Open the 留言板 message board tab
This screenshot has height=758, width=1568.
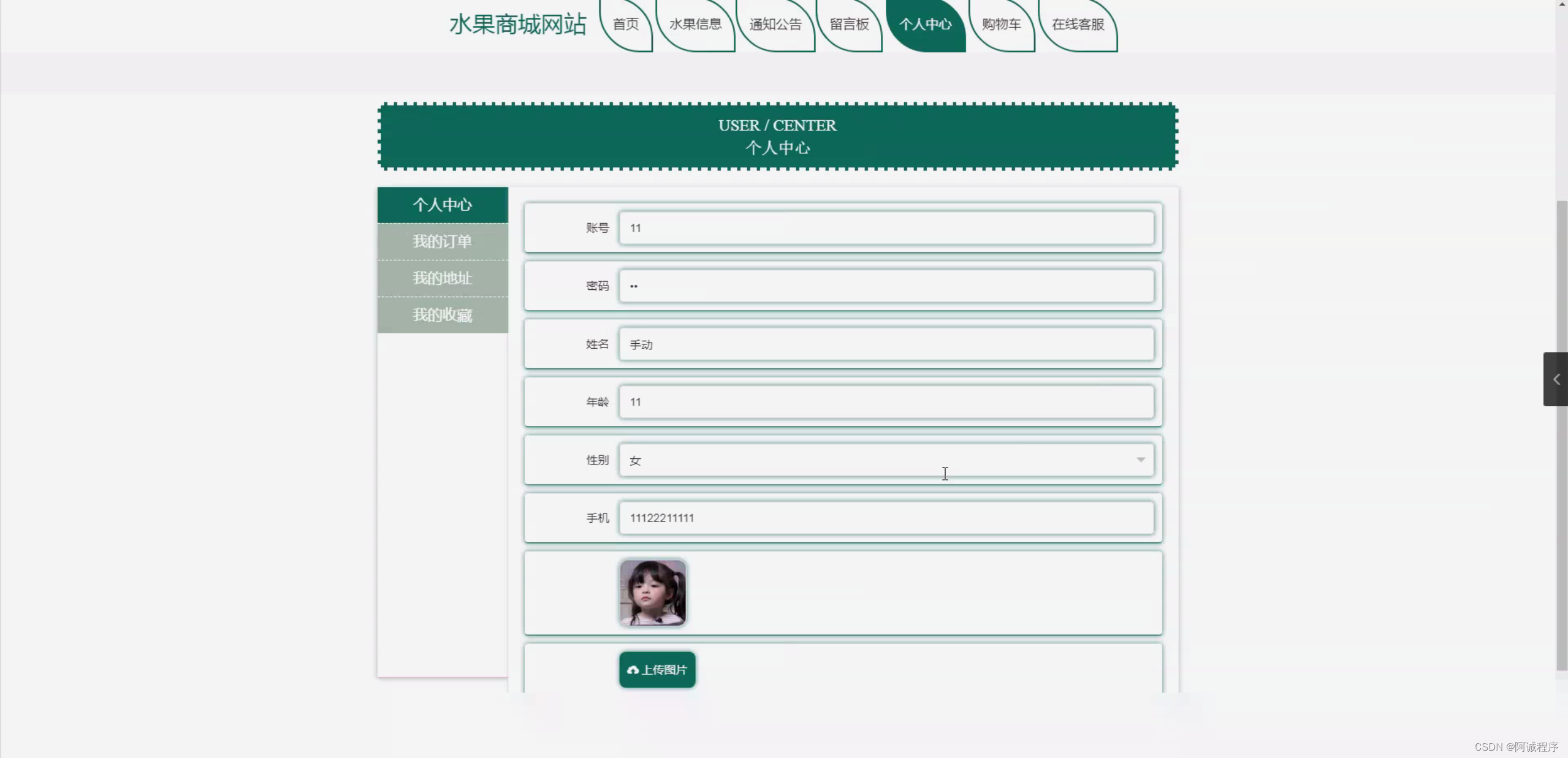point(849,25)
